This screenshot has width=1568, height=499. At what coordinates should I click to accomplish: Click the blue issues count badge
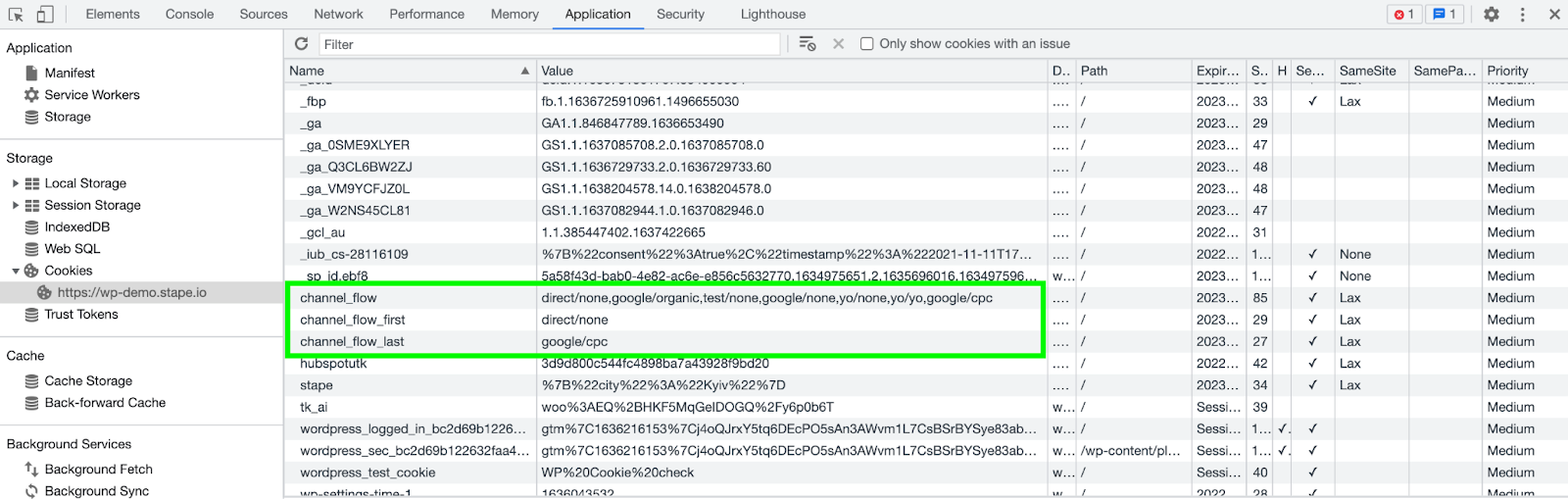(1444, 14)
